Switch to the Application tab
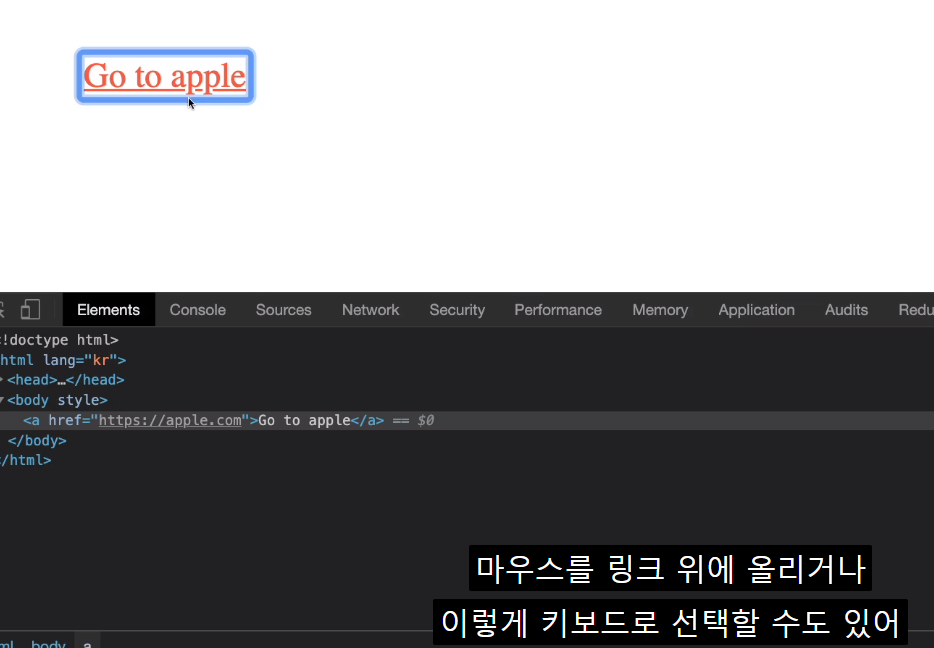Screen dimensions: 934x648 756,310
